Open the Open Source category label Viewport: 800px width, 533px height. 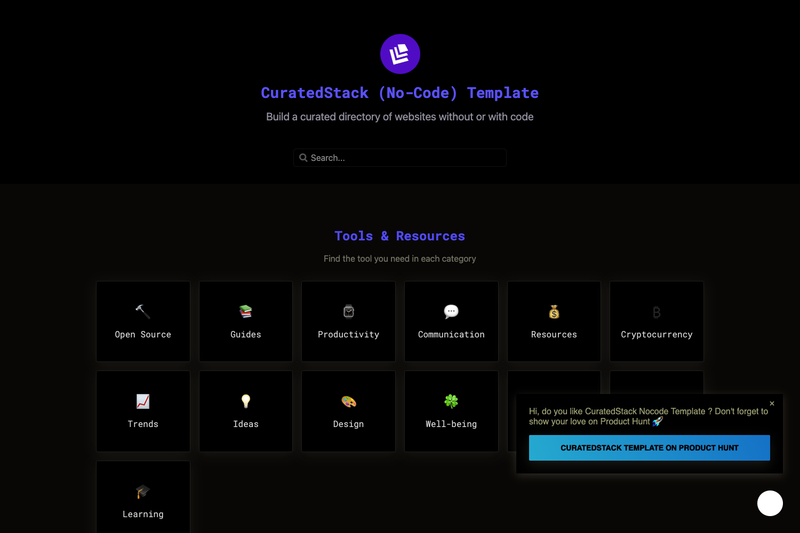click(x=143, y=335)
